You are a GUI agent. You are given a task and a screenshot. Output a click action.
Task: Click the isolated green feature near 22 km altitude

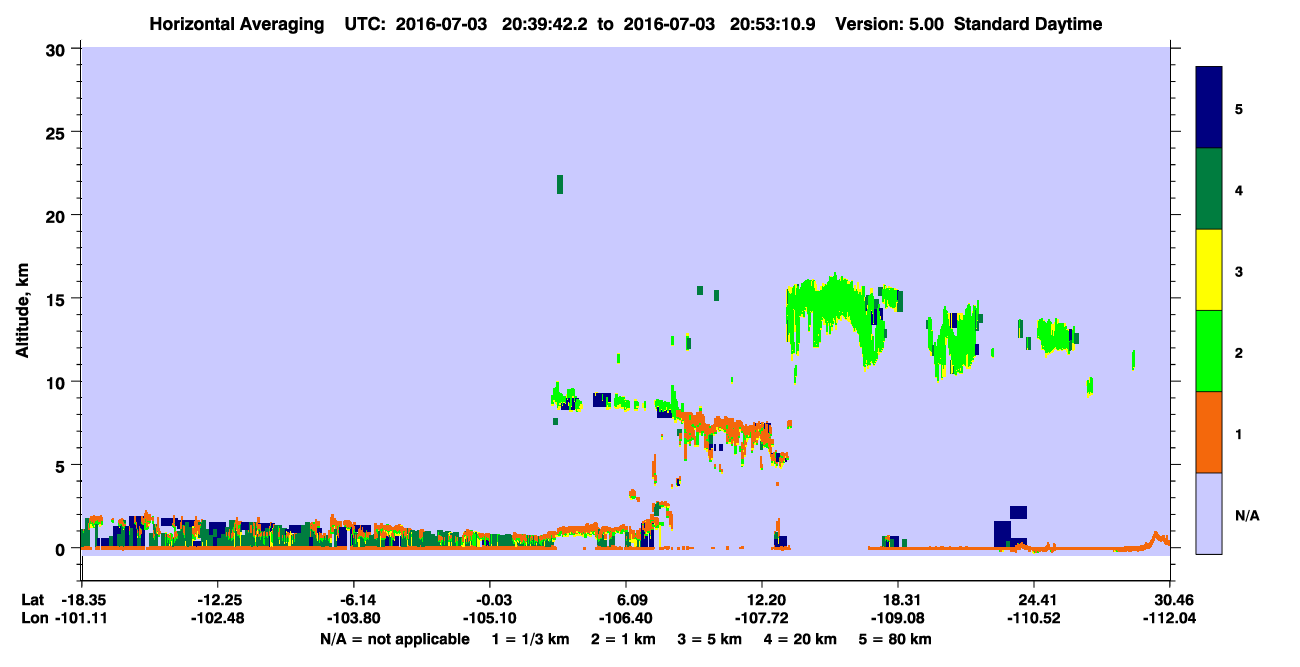tap(560, 184)
